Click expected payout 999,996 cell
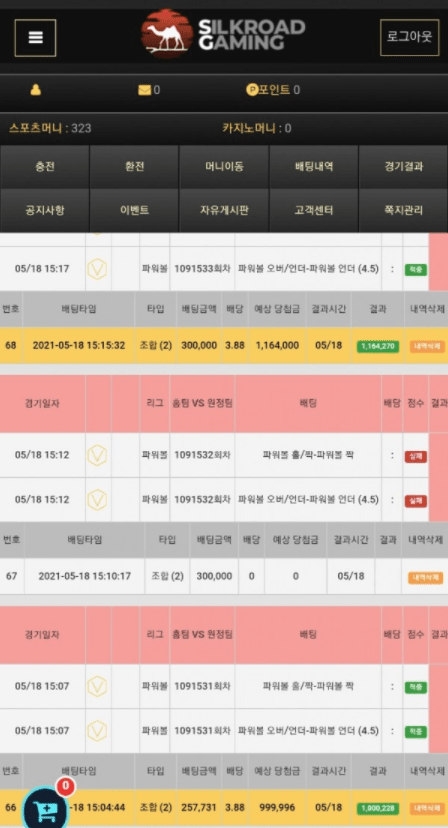448x828 pixels. [x=277, y=808]
